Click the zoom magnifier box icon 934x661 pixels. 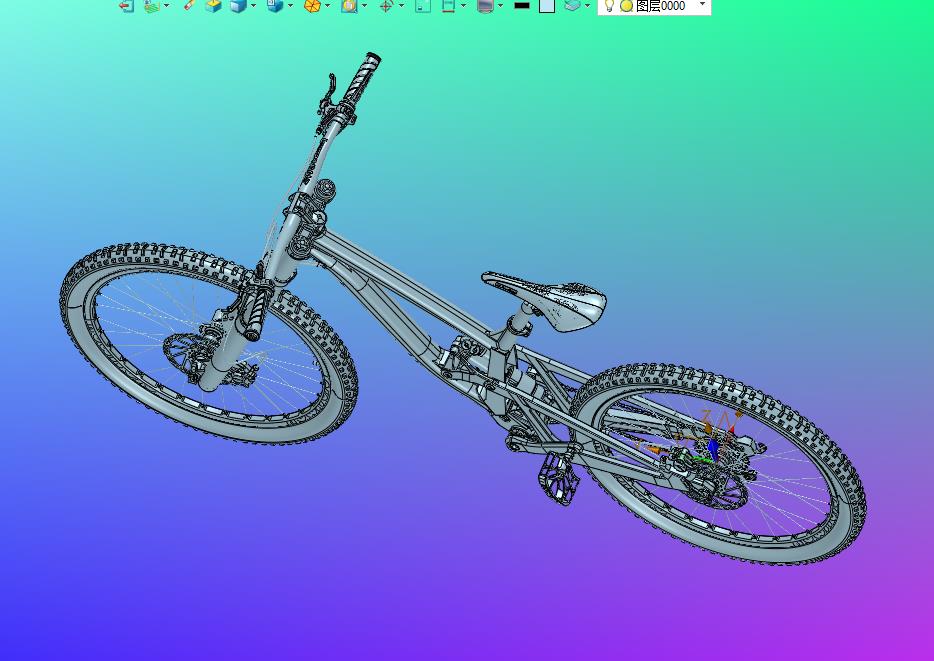[349, 6]
